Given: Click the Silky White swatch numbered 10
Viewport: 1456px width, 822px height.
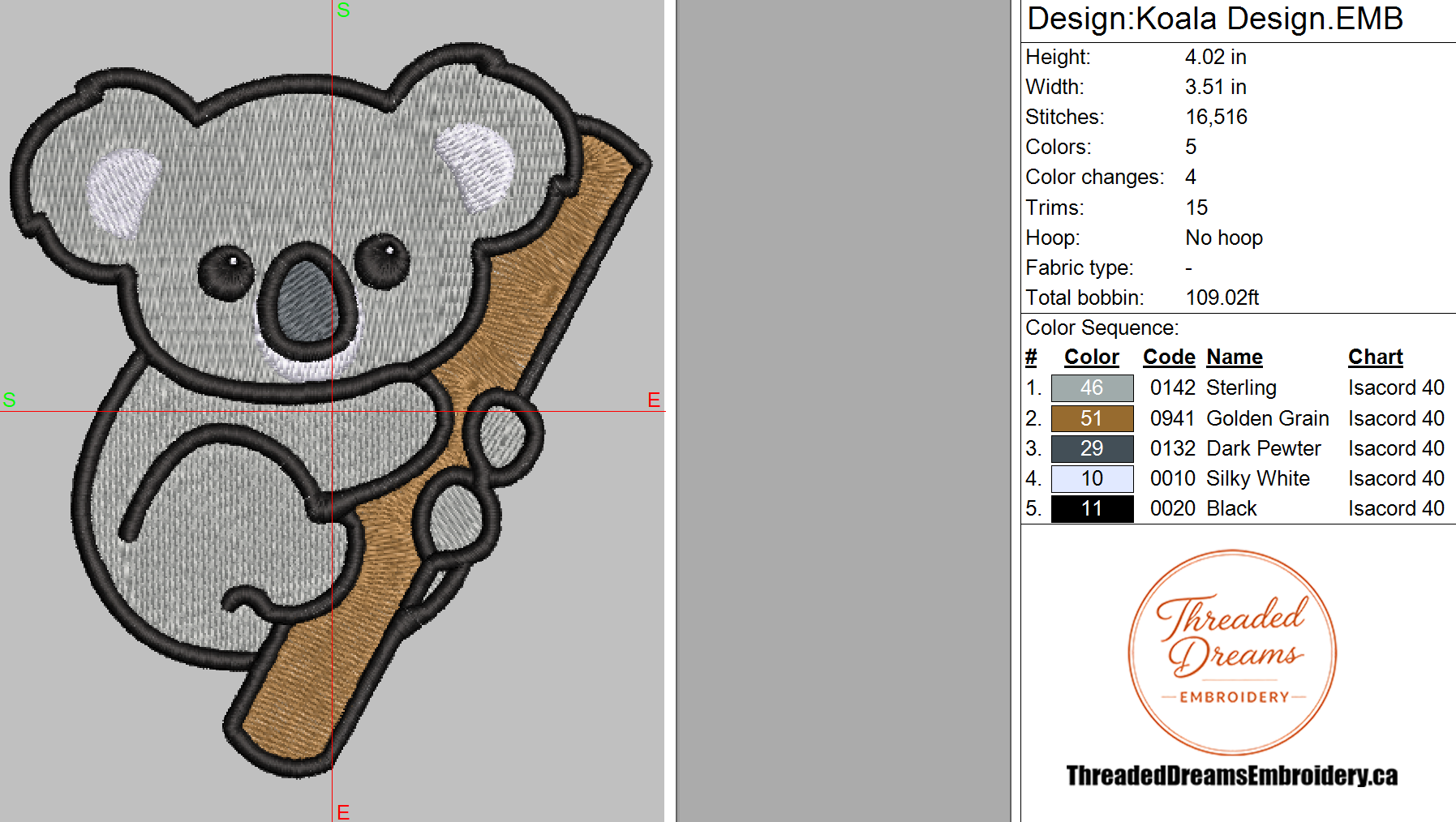Looking at the screenshot, I should [1092, 478].
